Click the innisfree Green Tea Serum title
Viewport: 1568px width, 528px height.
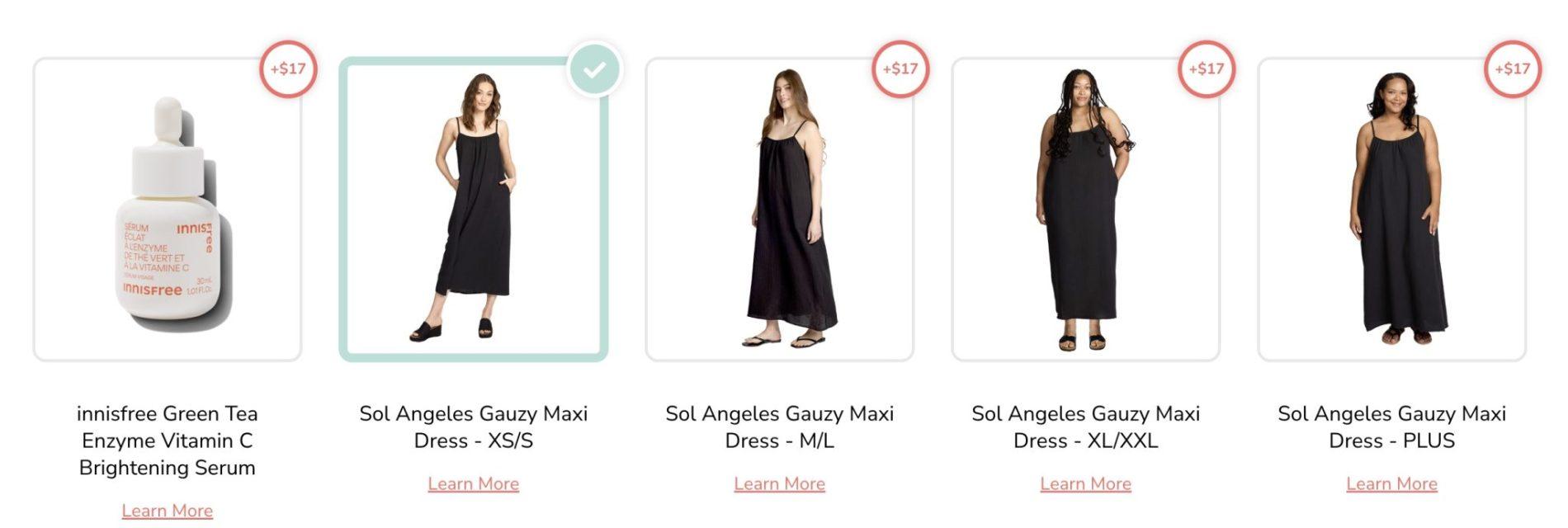click(x=168, y=441)
